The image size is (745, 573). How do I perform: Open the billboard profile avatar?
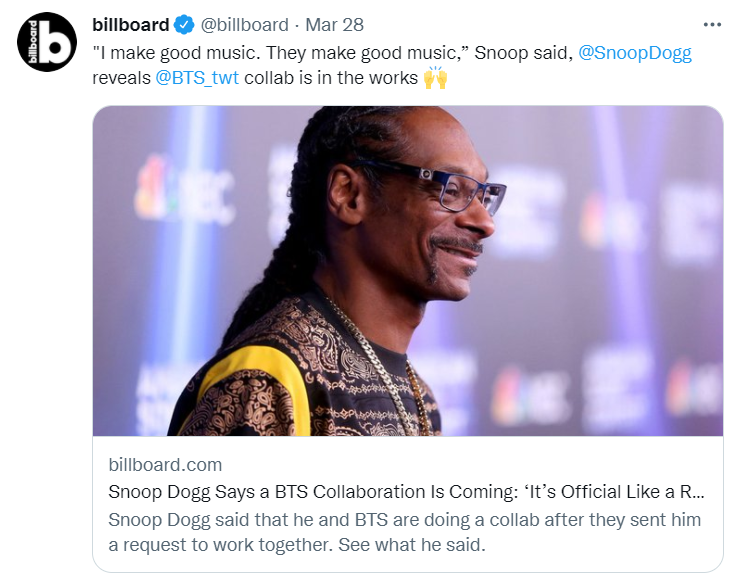47,42
